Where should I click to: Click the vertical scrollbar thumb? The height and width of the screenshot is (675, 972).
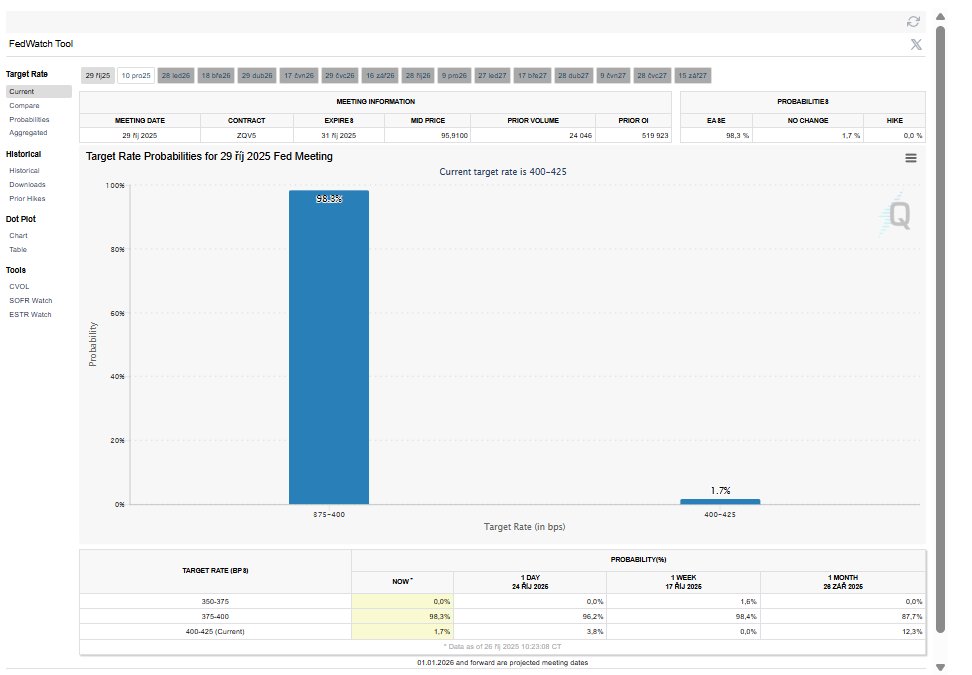(940, 329)
